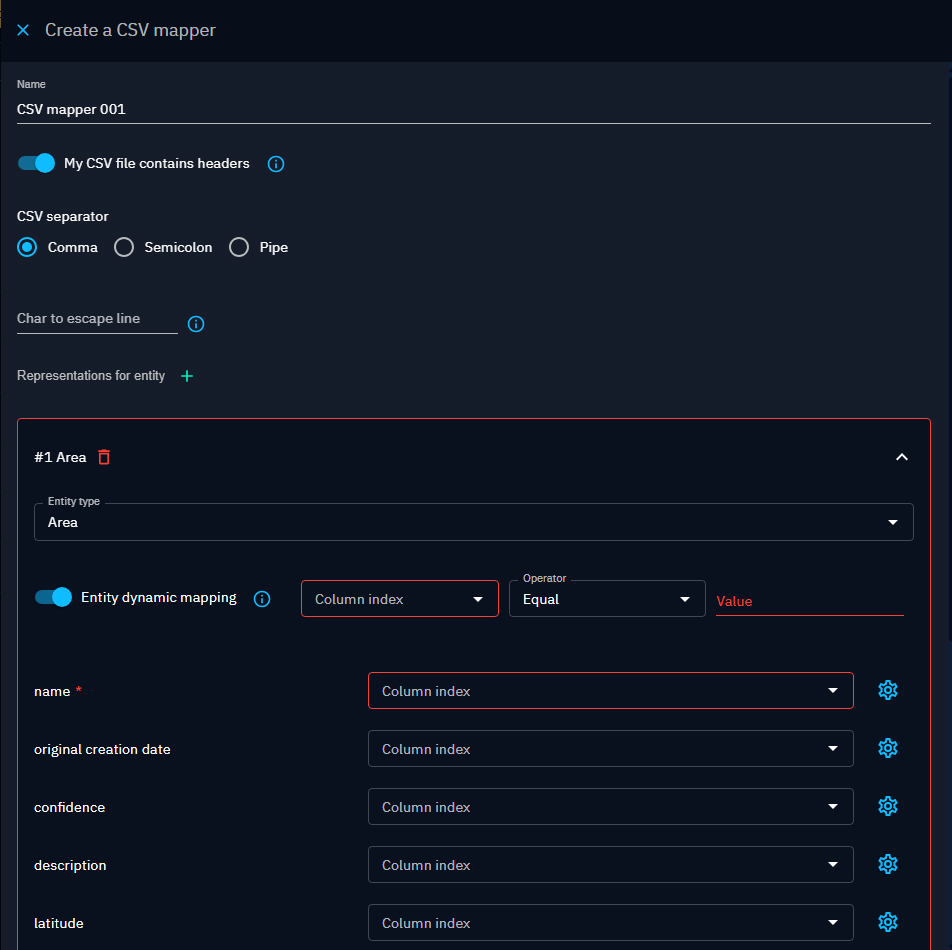Delete the #1 Area representation
The height and width of the screenshot is (950, 952).
pos(104,457)
